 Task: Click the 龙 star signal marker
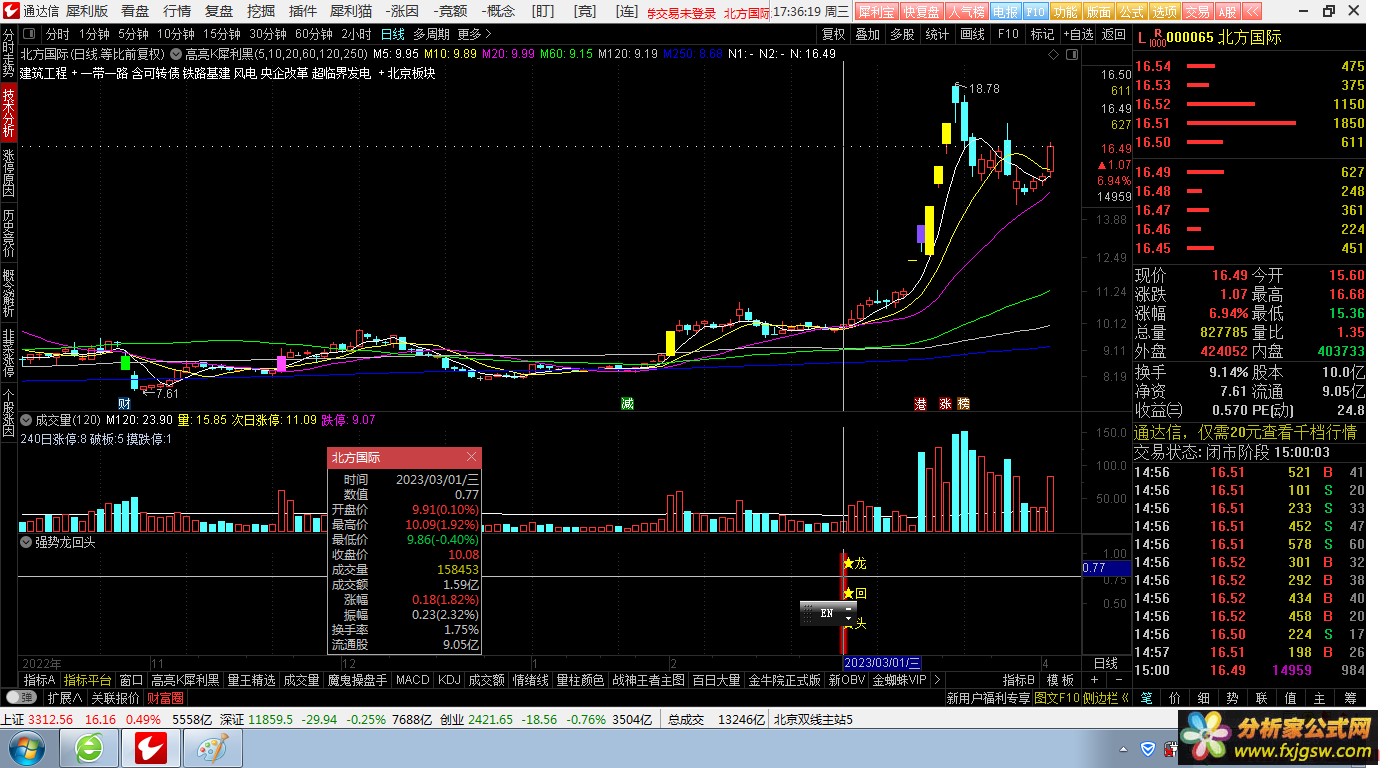(855, 563)
